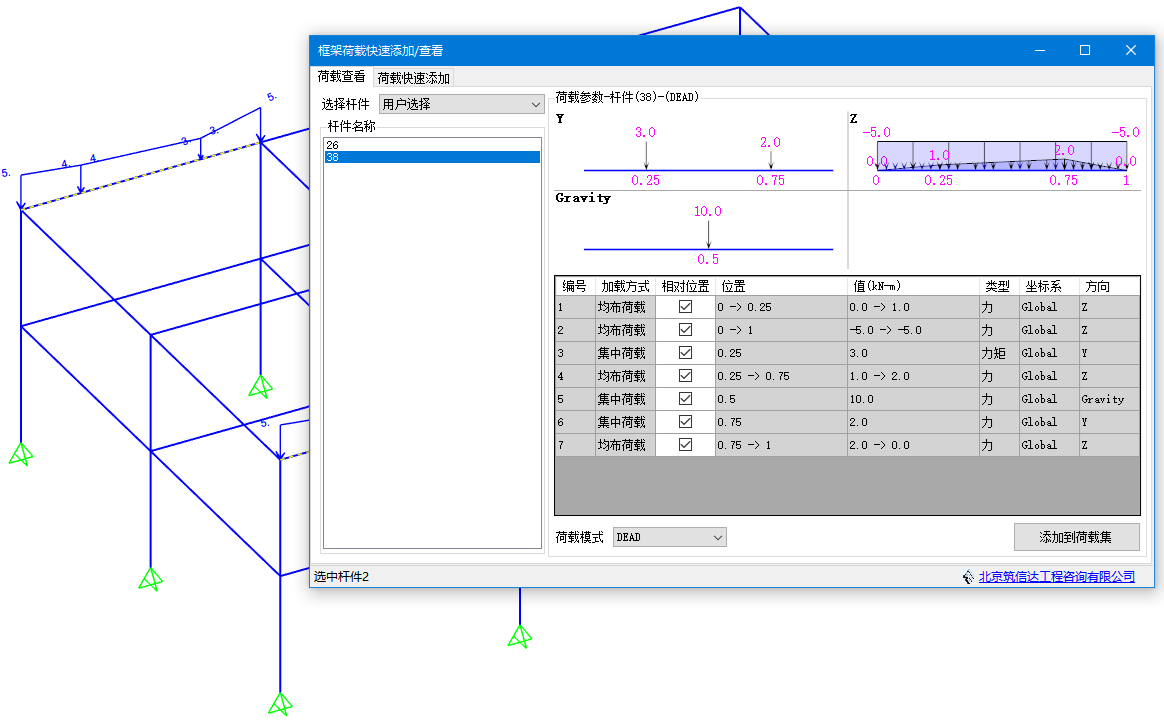Disable relative position checkbox in row 7
1164x723 pixels.
[x=685, y=445]
